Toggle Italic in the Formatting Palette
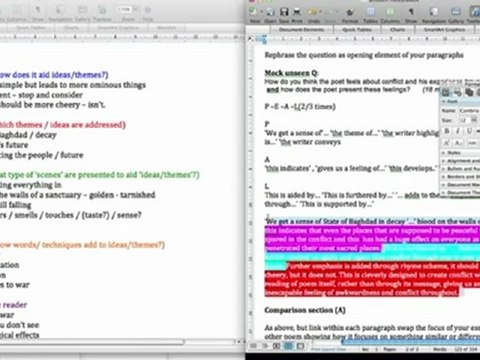The image size is (480, 360). 458,131
